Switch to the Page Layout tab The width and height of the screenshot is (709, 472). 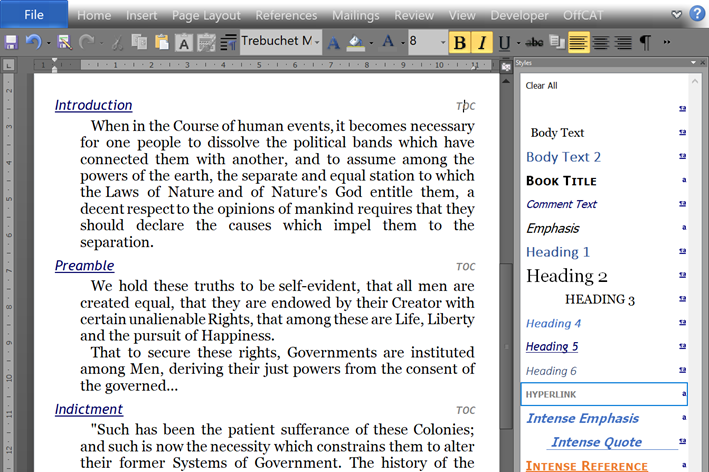pyautogui.click(x=206, y=15)
